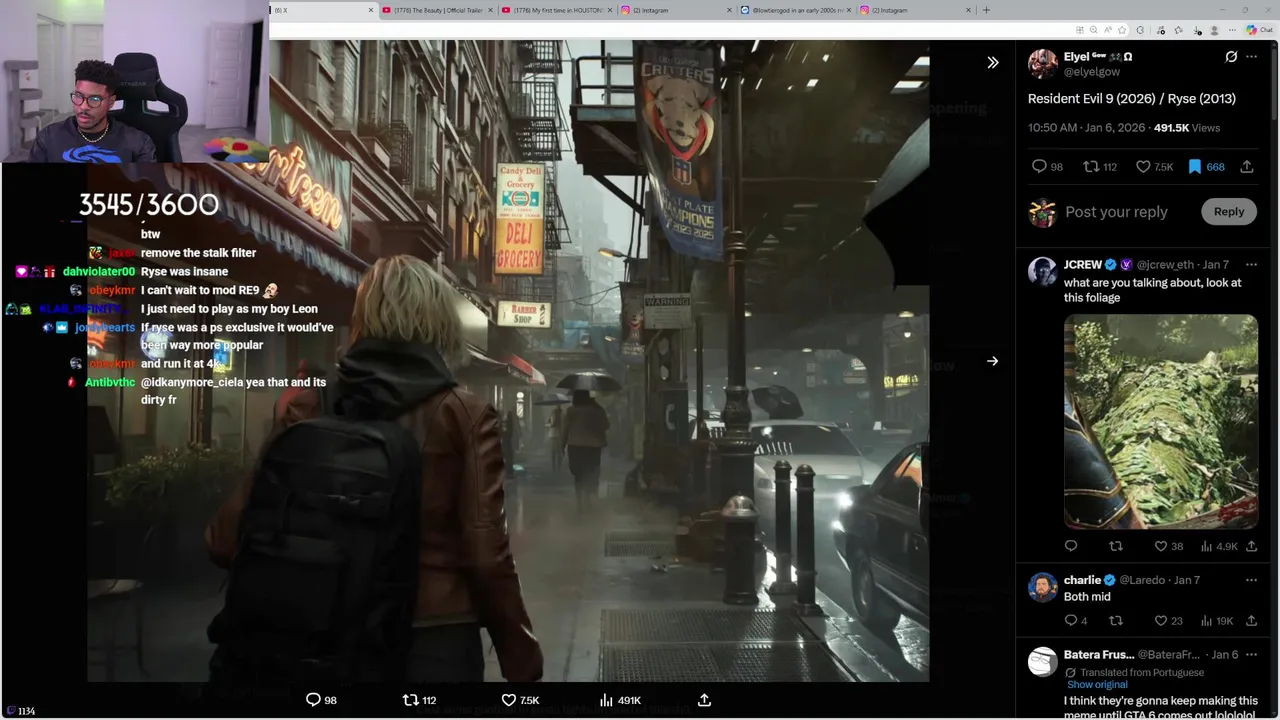
Task: Open a new browser tab
Action: tap(986, 10)
